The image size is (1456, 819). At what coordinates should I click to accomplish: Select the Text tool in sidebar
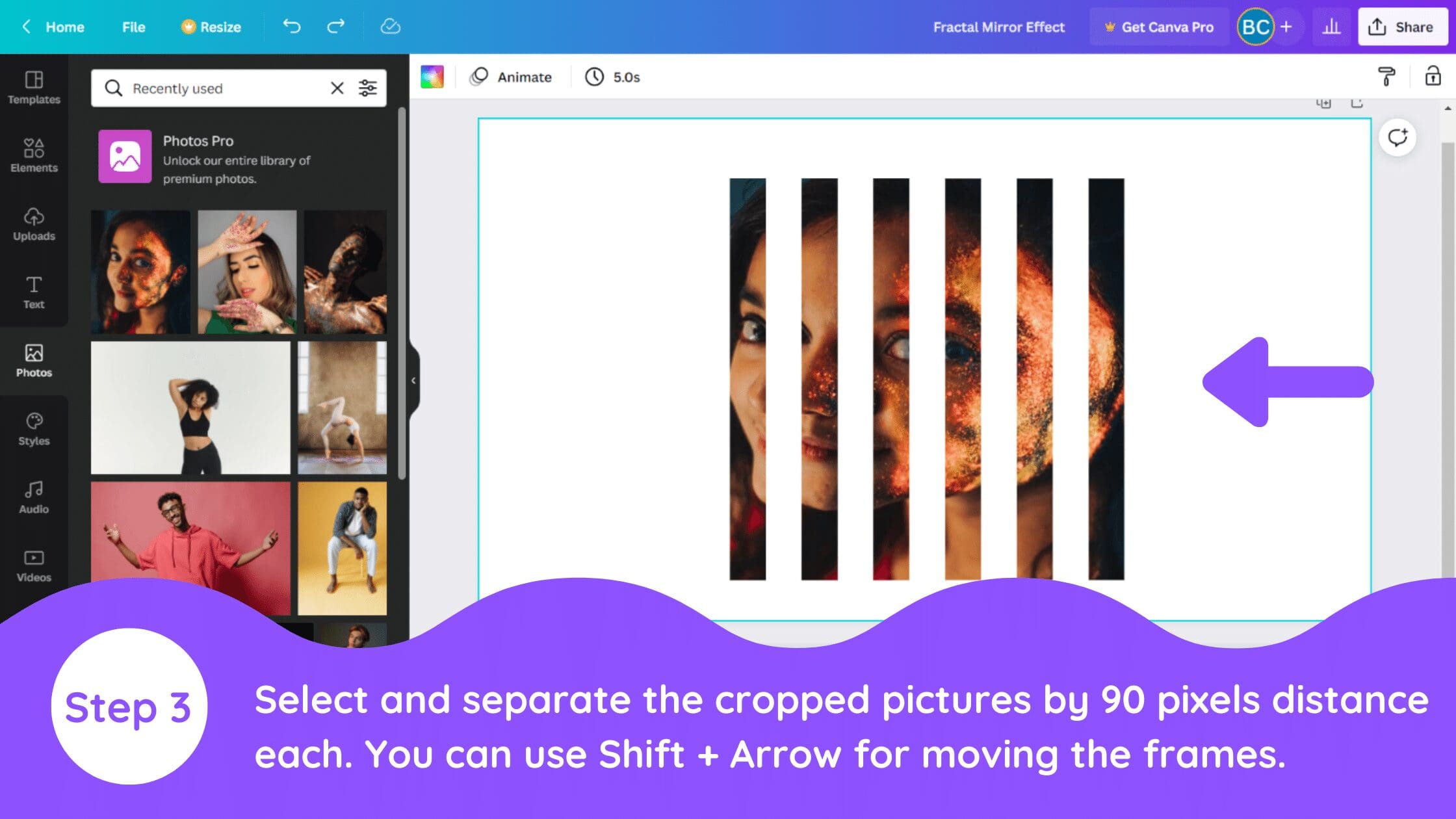34,292
